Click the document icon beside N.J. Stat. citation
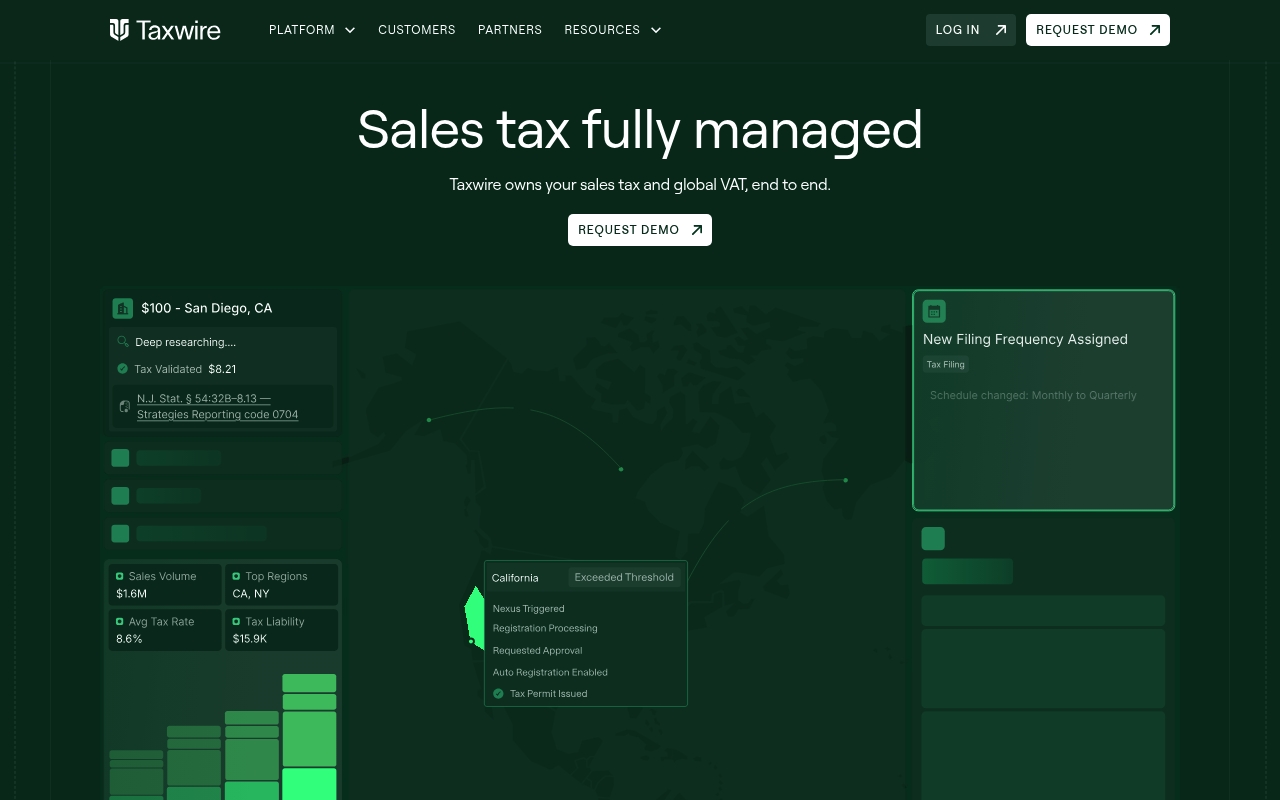The height and width of the screenshot is (800, 1280). [x=125, y=407]
